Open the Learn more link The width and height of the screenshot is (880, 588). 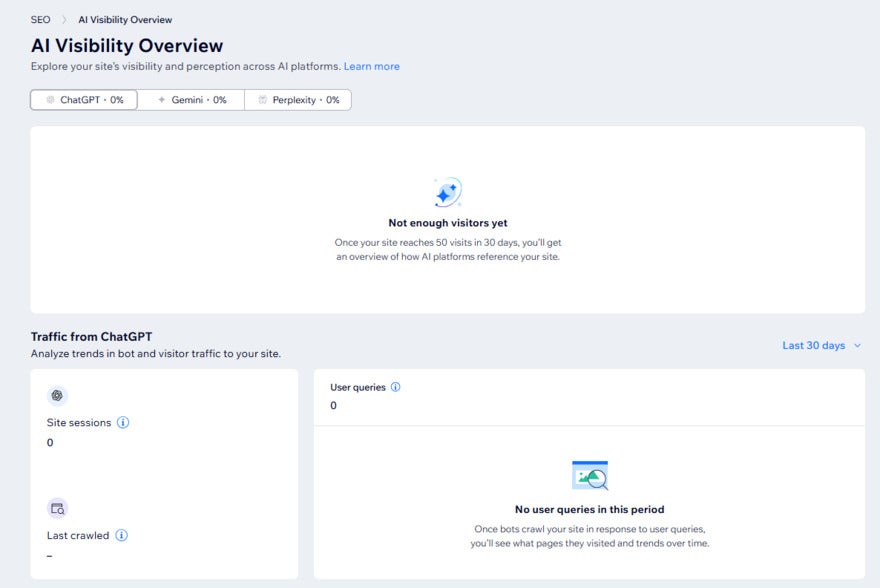[371, 67]
